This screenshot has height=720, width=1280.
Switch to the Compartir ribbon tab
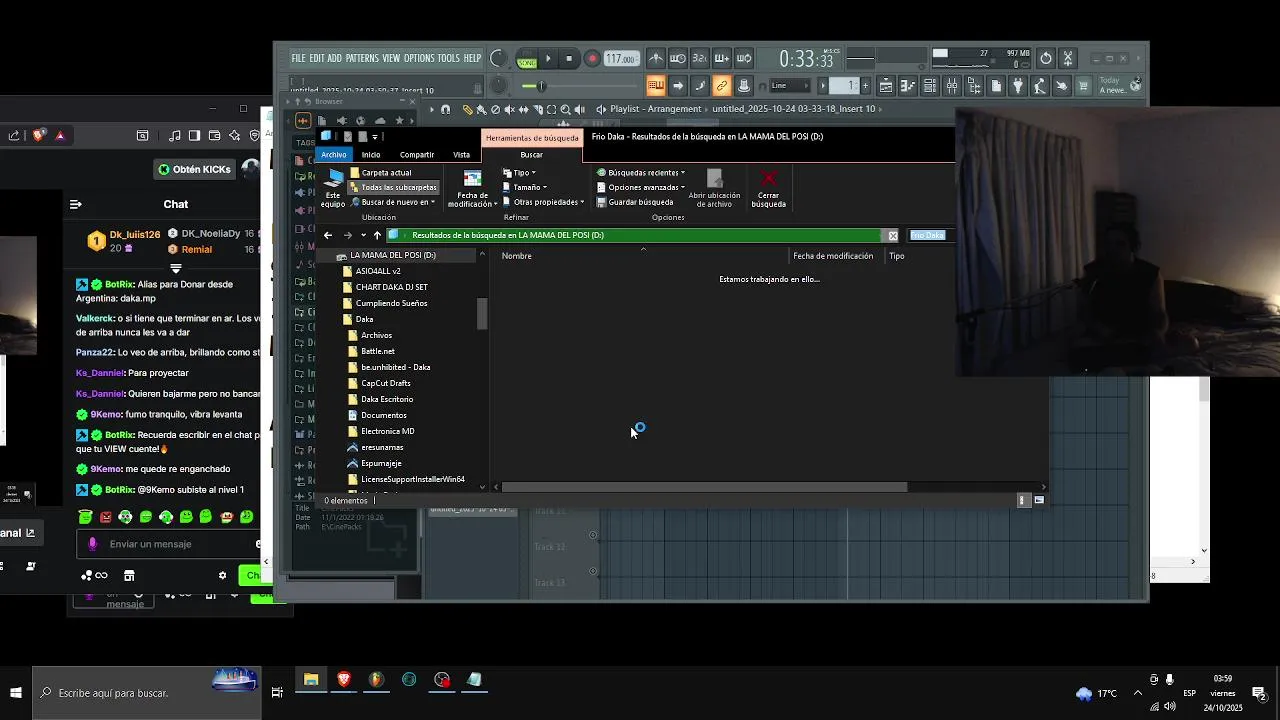click(x=417, y=155)
